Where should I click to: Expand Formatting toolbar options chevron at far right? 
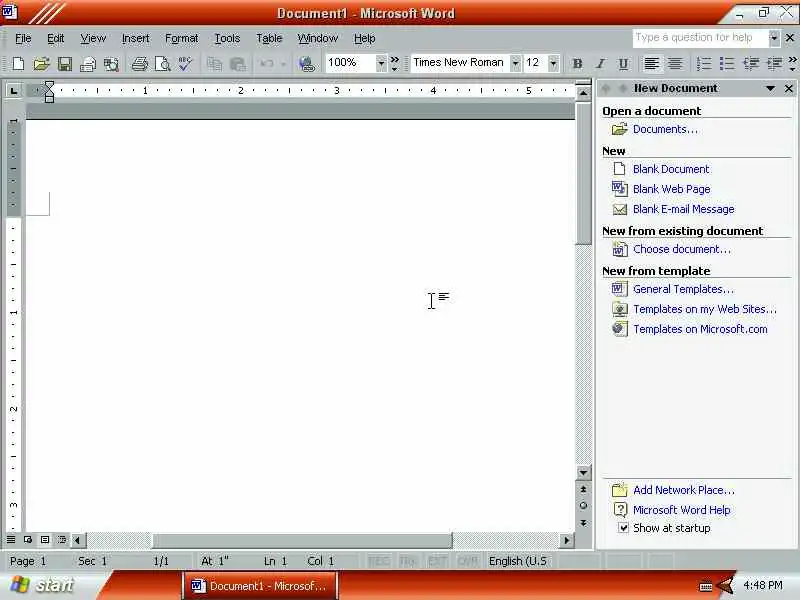pos(792,63)
